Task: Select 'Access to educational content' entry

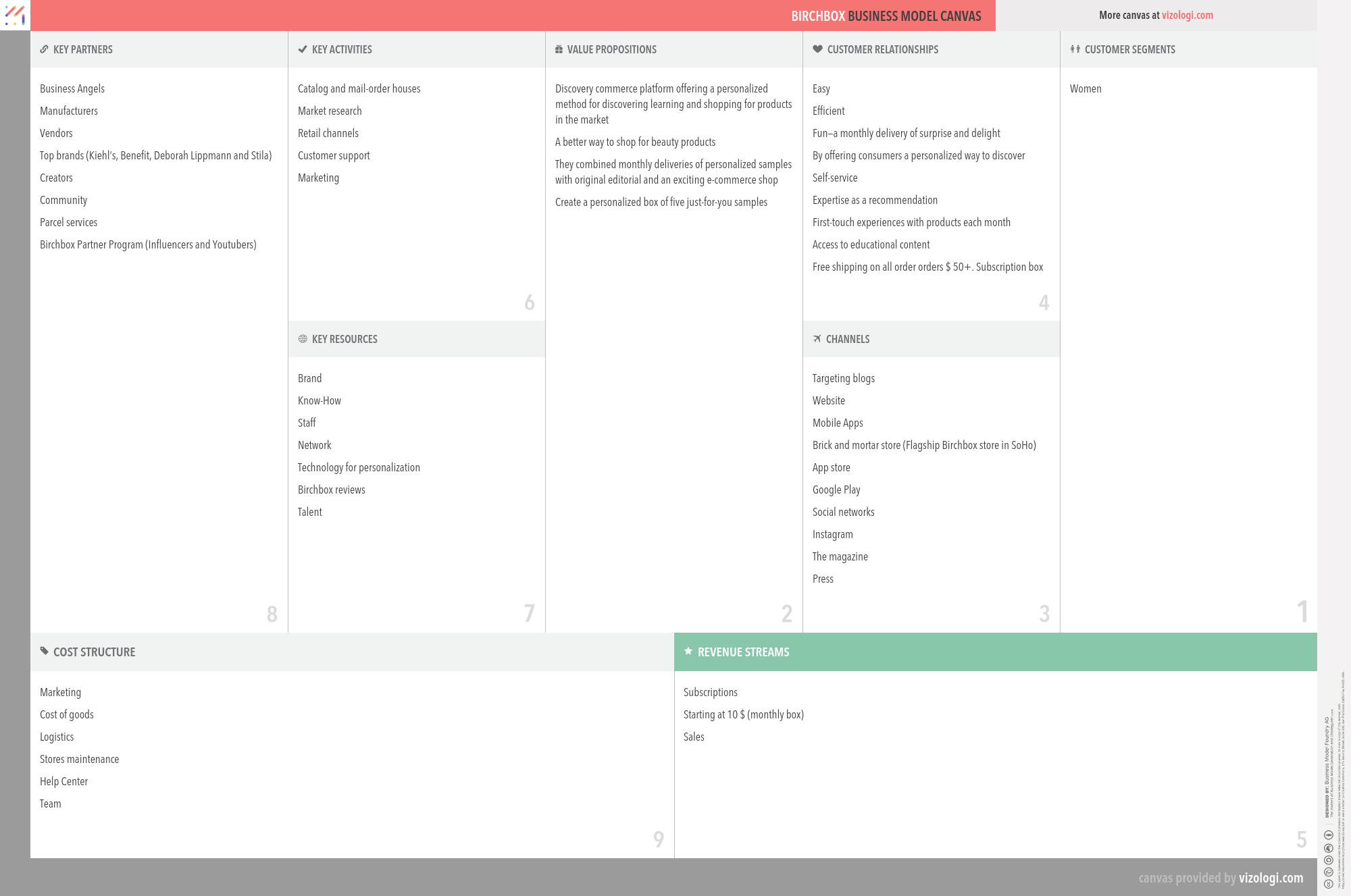Action: coord(871,244)
